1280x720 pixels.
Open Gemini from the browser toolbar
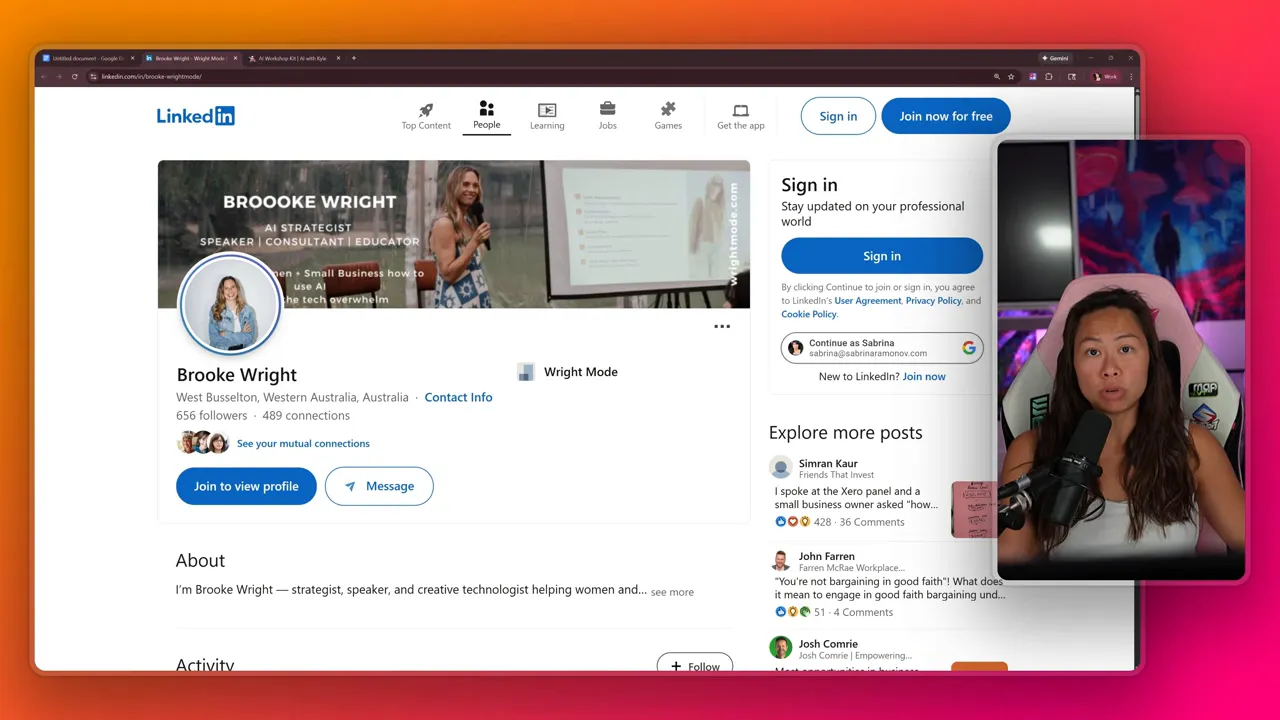(x=1055, y=58)
